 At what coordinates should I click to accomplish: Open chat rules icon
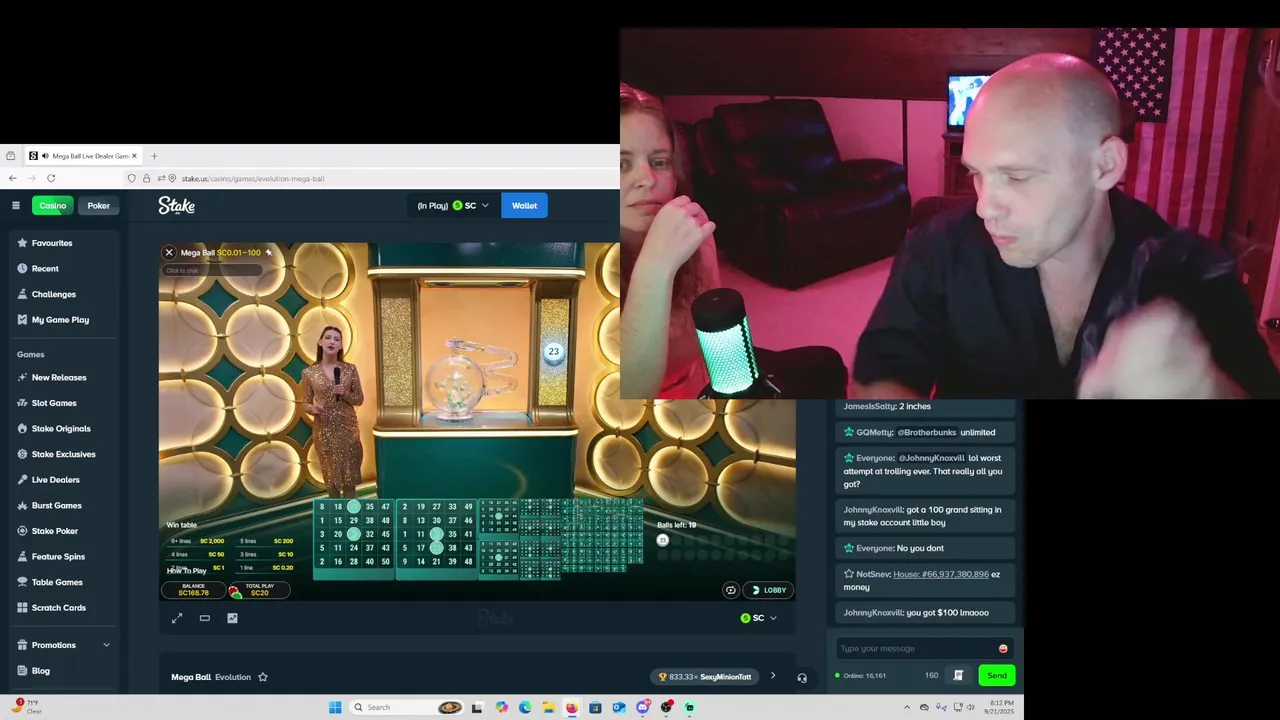click(x=958, y=675)
